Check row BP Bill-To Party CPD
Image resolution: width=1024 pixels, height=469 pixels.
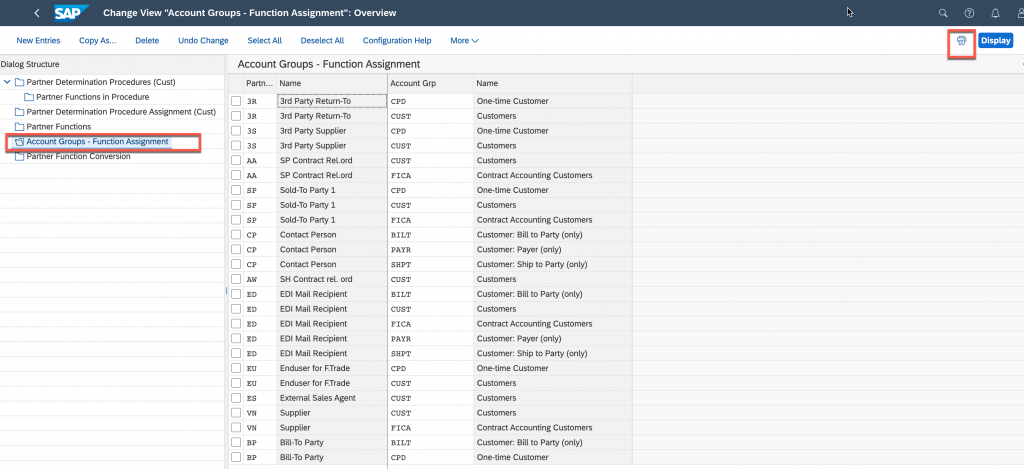(236, 457)
